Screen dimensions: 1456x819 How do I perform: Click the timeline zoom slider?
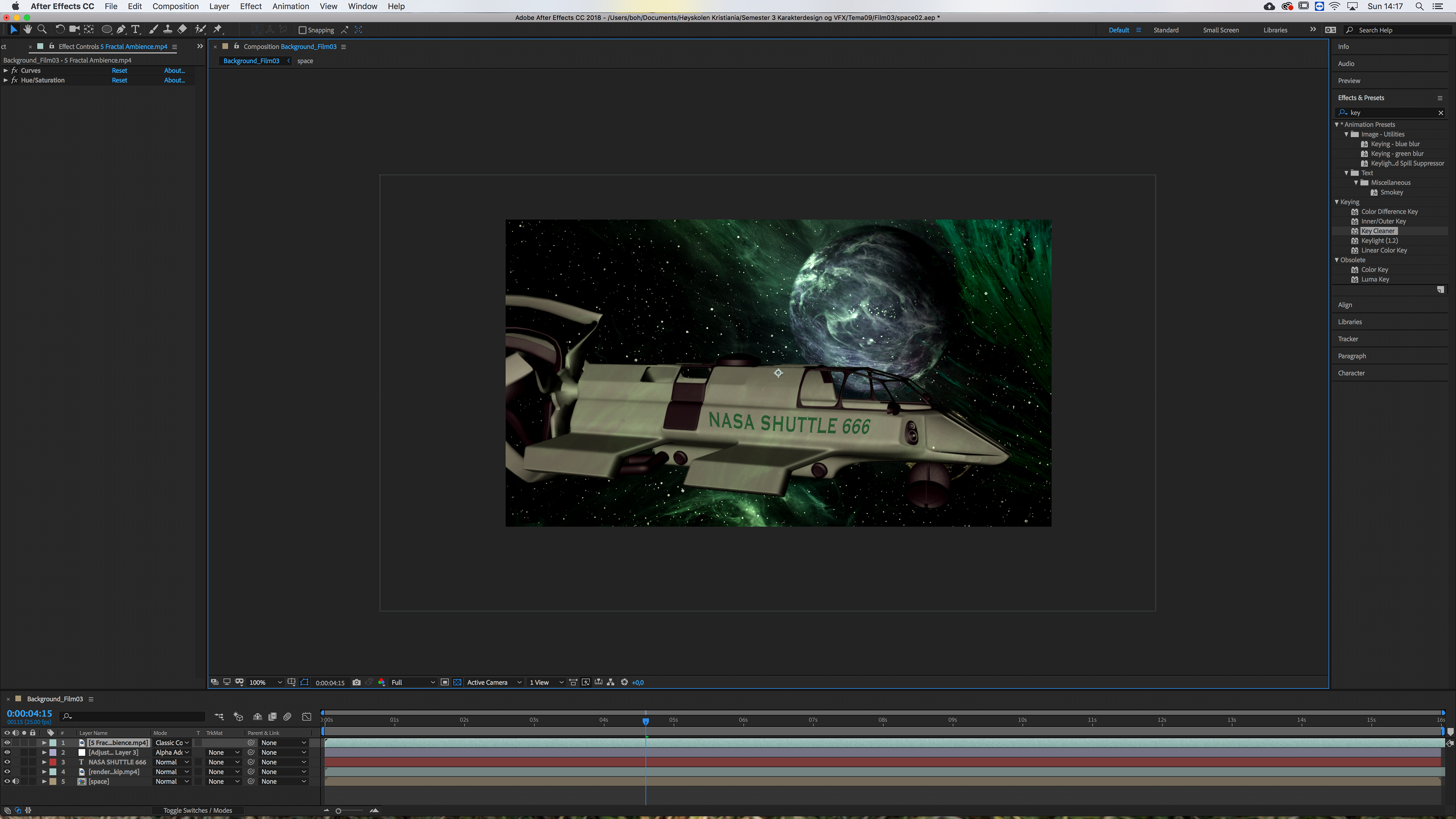tap(339, 811)
